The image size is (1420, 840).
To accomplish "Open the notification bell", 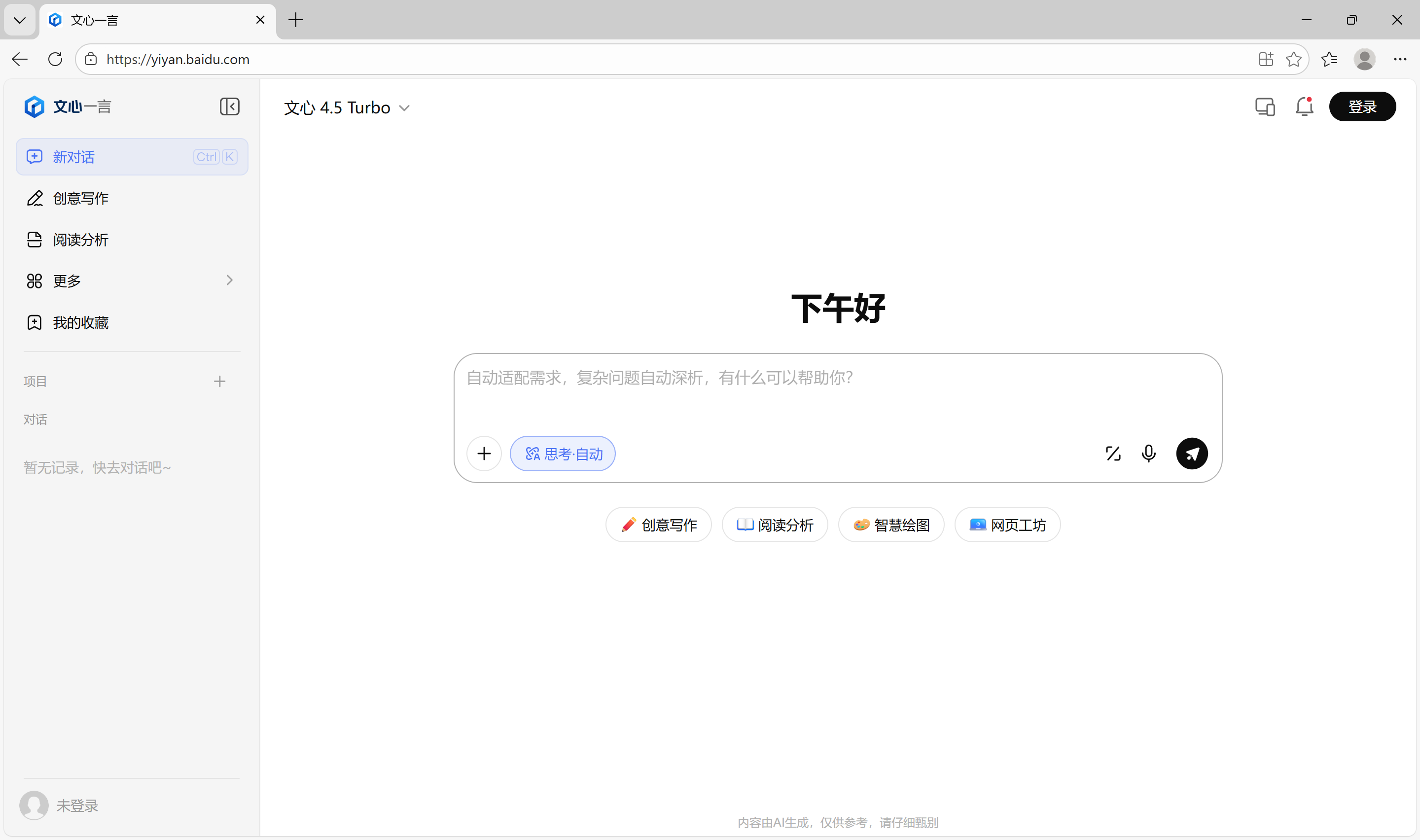I will [1304, 106].
